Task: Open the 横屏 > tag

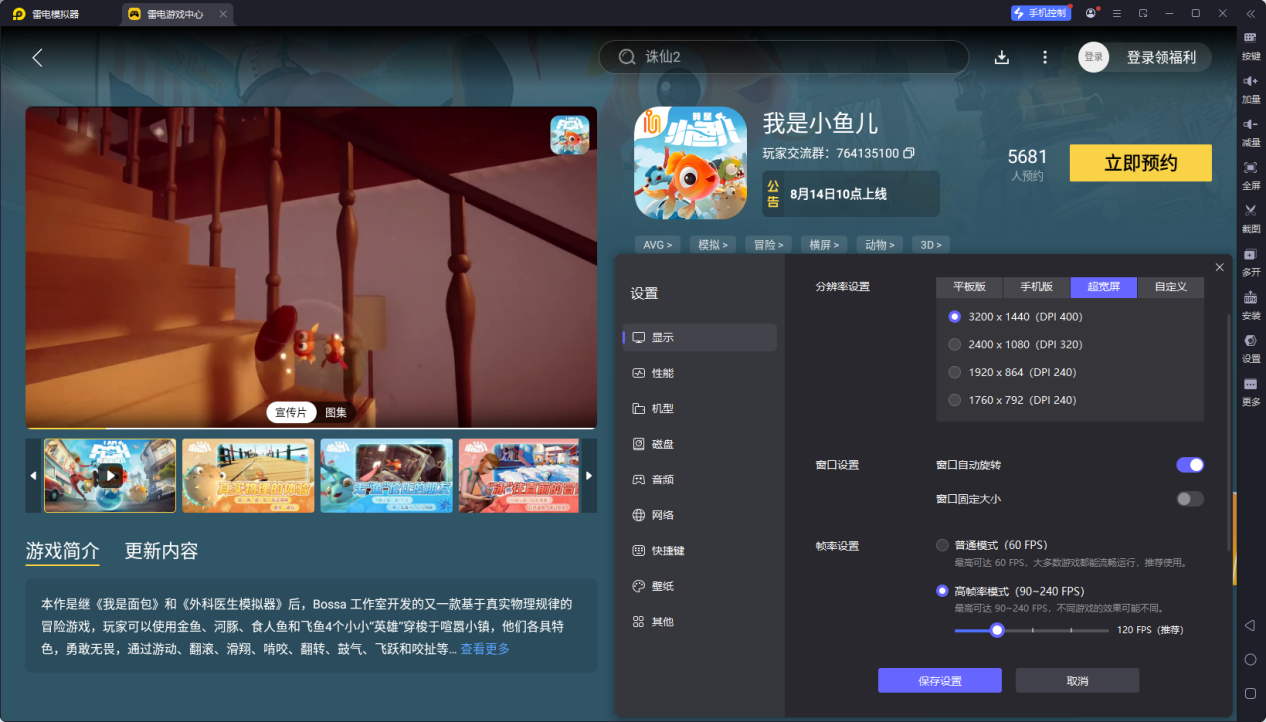Action: coord(825,244)
